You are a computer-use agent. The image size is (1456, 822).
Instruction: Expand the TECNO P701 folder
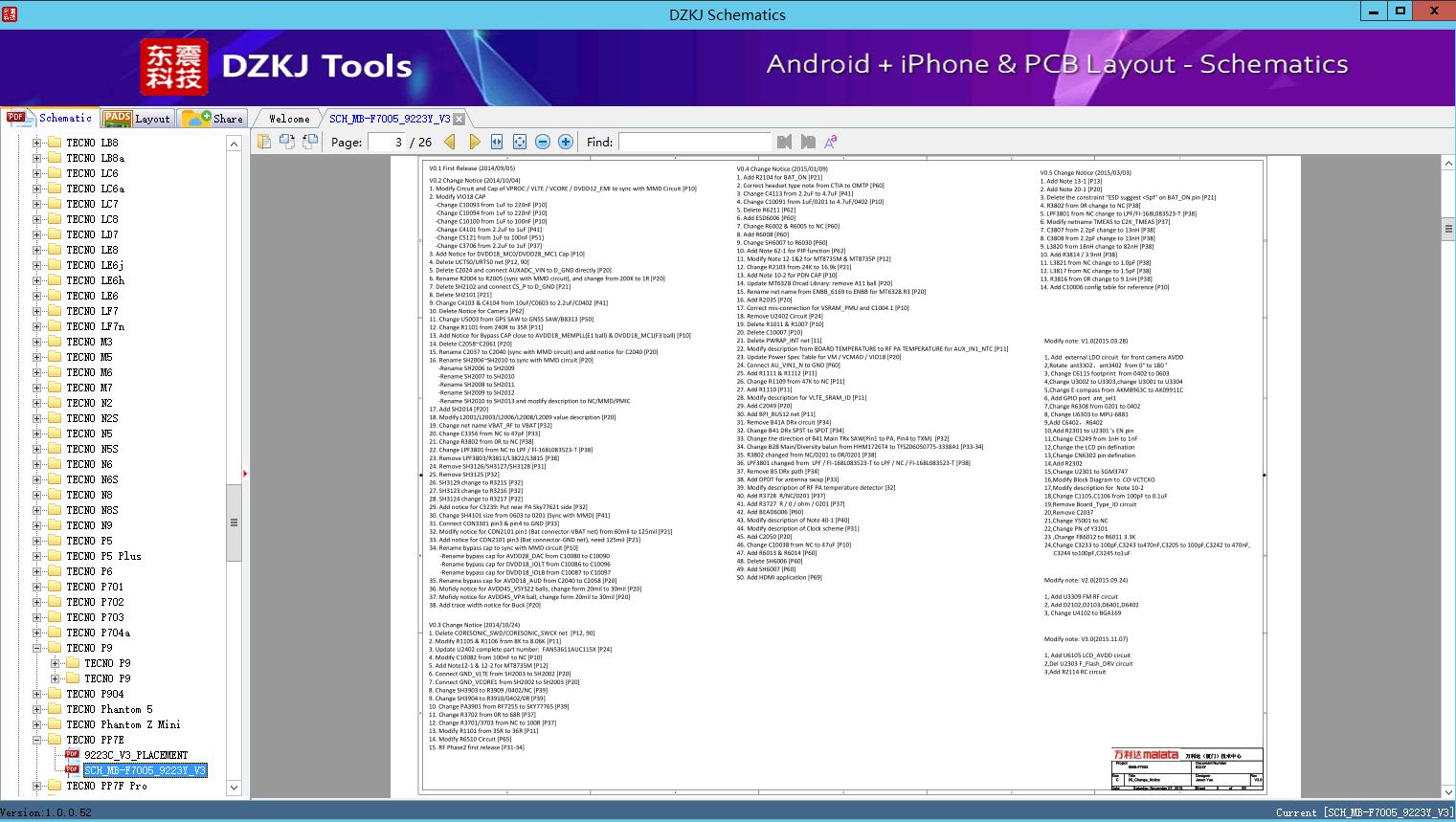36,587
